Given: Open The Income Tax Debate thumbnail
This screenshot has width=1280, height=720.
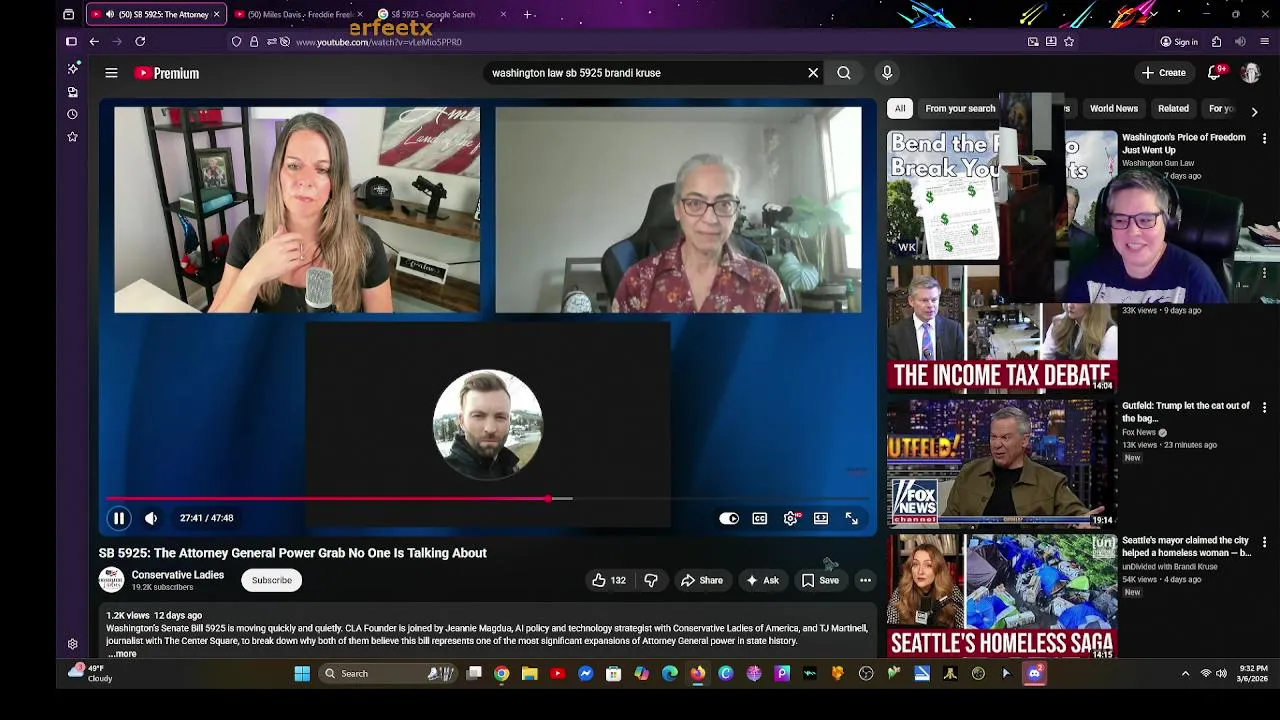Looking at the screenshot, I should click(1002, 329).
